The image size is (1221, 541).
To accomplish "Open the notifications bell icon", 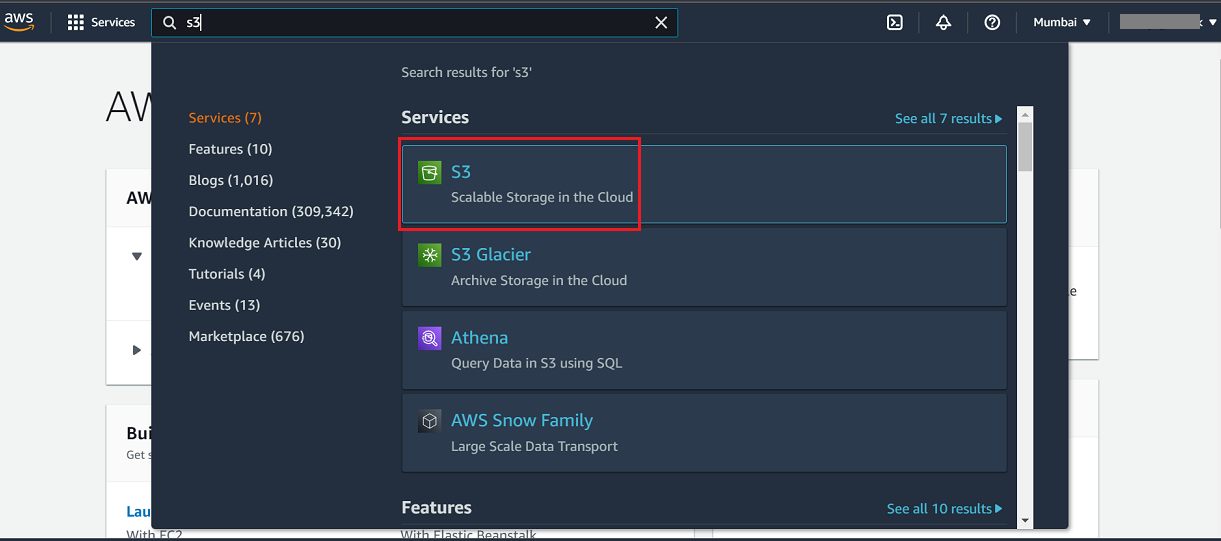I will coord(943,22).
